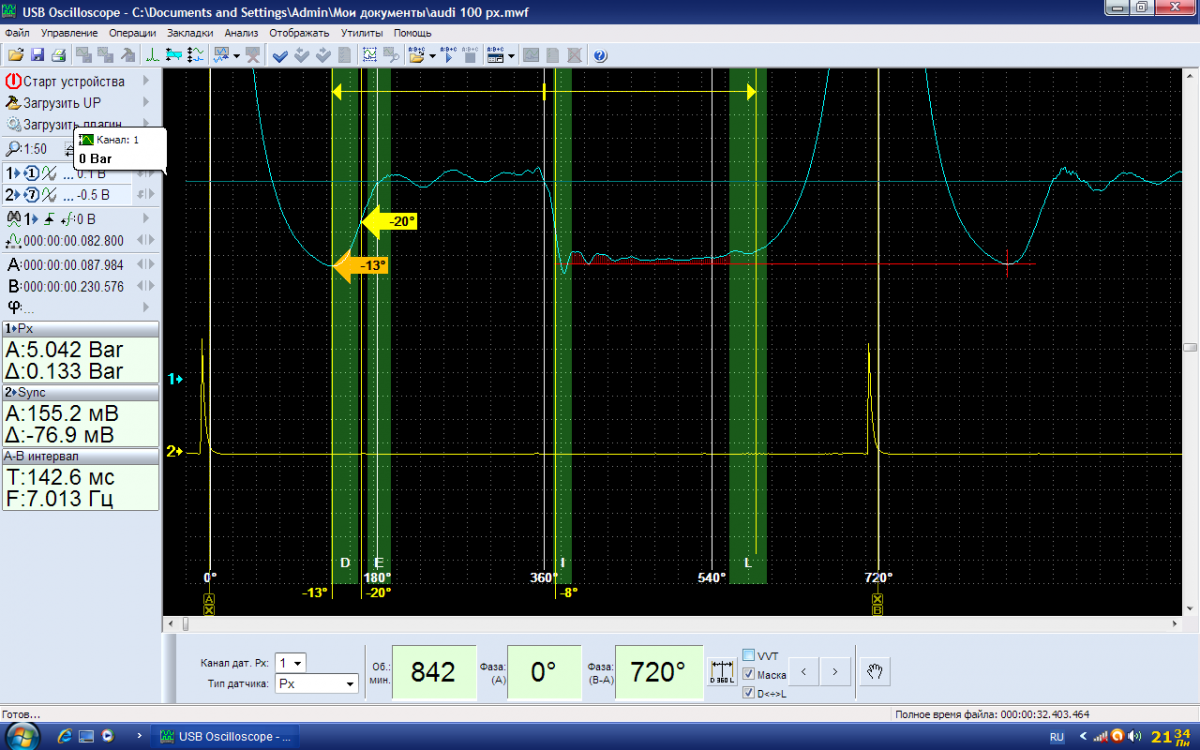This screenshot has height=750, width=1200.
Task: Toggle the VVT checkbox
Action: (748, 655)
